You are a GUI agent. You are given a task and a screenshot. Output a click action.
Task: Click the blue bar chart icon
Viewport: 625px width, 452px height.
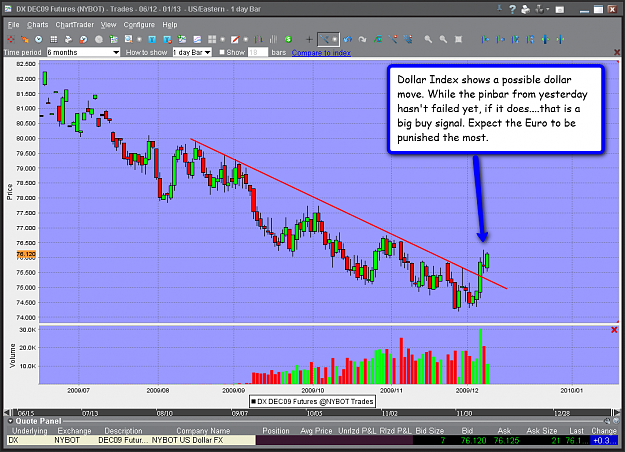[259, 39]
